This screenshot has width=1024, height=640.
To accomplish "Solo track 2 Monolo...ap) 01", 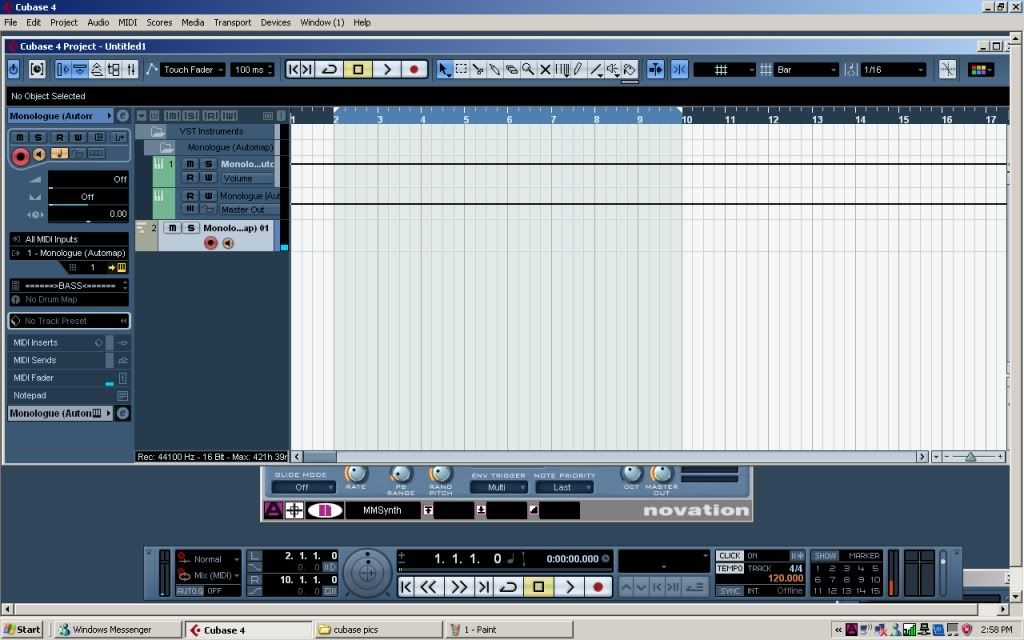I will click(191, 228).
